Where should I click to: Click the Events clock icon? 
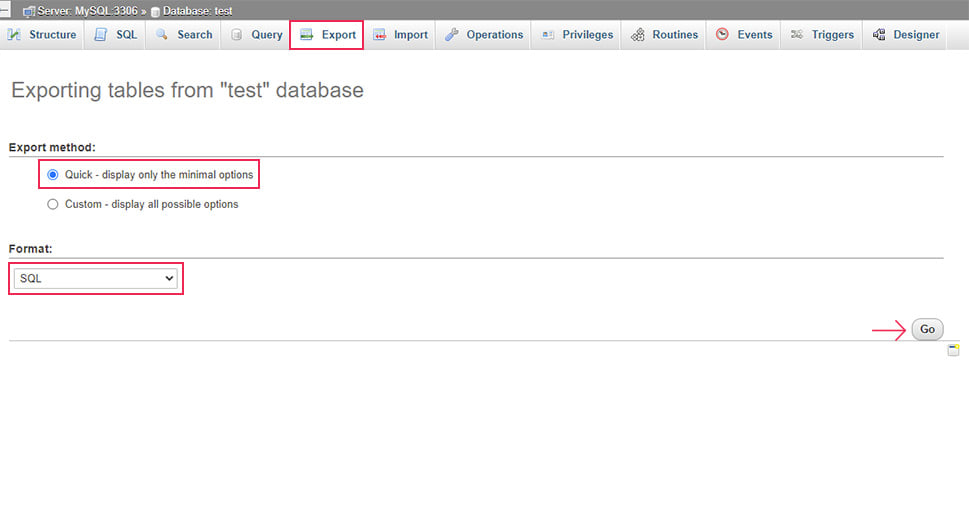[x=722, y=35]
